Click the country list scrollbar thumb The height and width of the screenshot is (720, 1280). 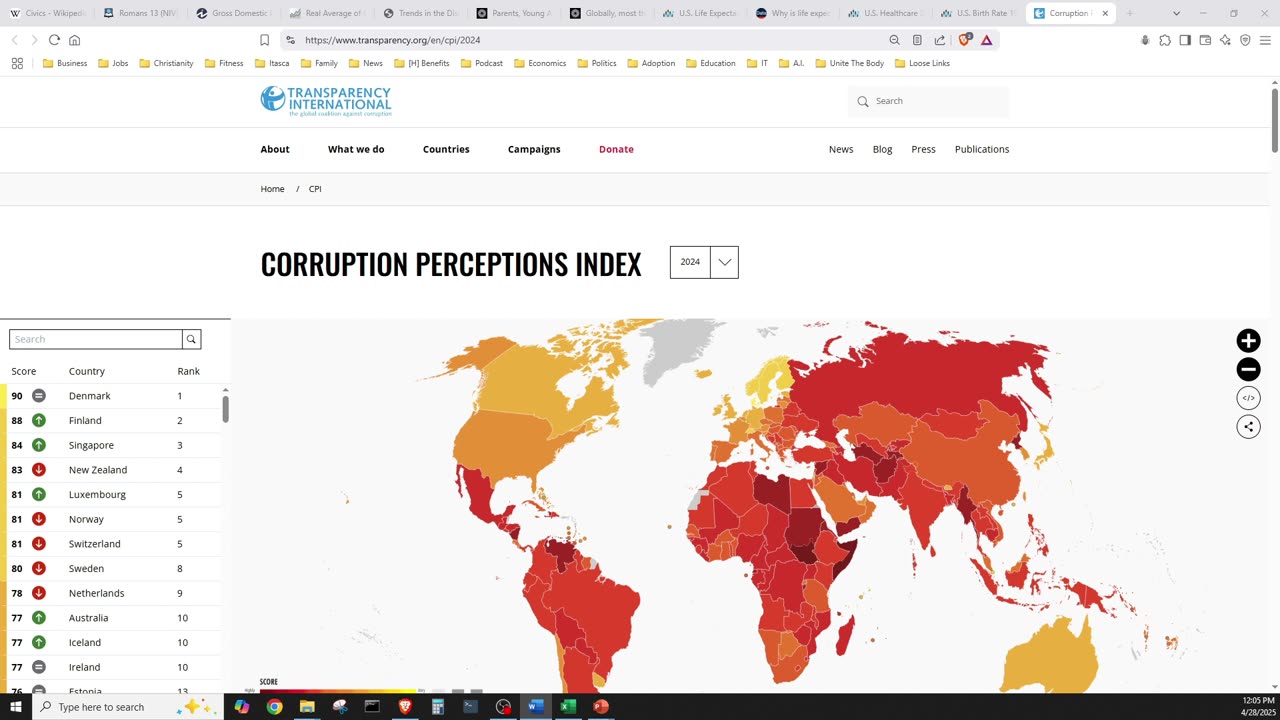coord(225,409)
